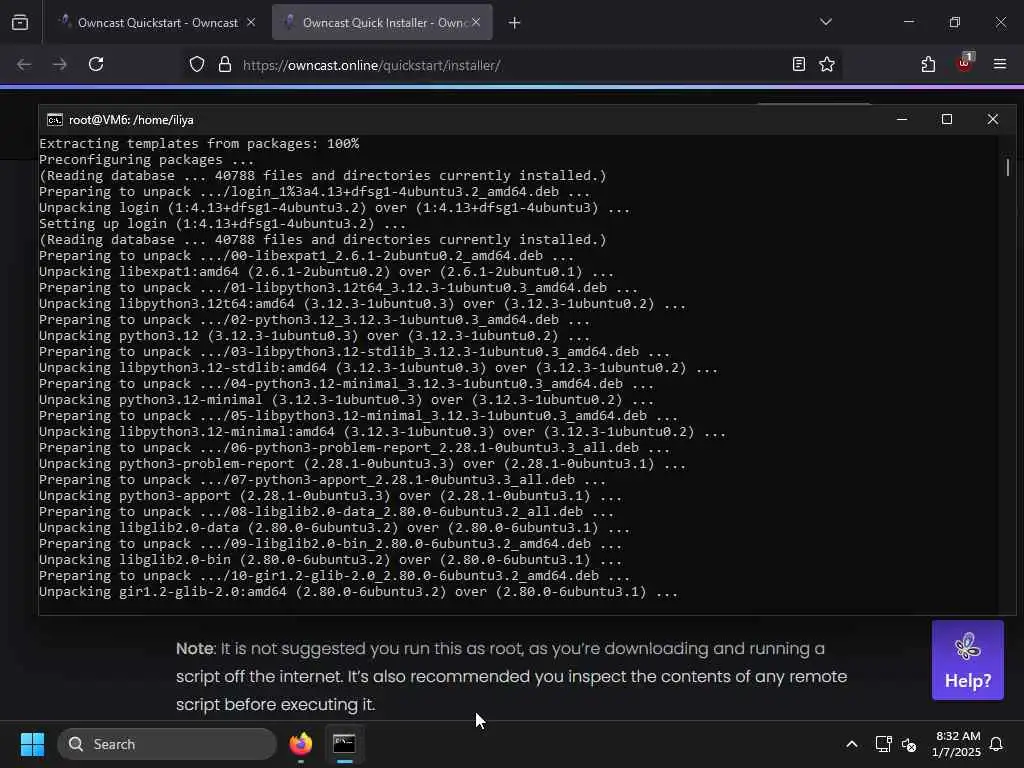Go back to the previous page
The height and width of the screenshot is (768, 1024).
(24, 65)
